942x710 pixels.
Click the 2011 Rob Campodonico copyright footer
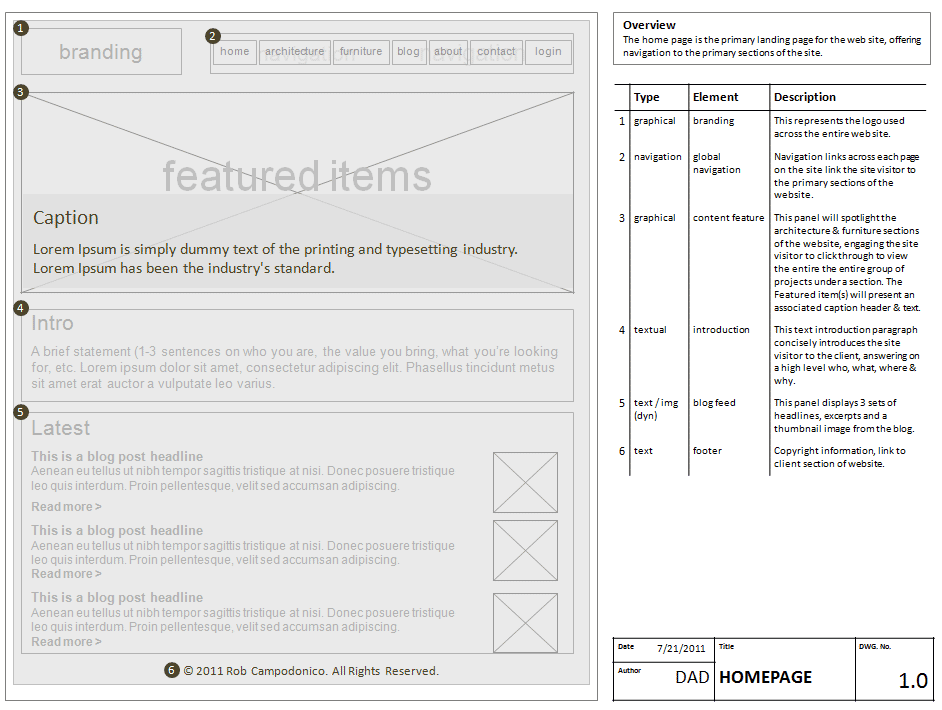tap(311, 671)
